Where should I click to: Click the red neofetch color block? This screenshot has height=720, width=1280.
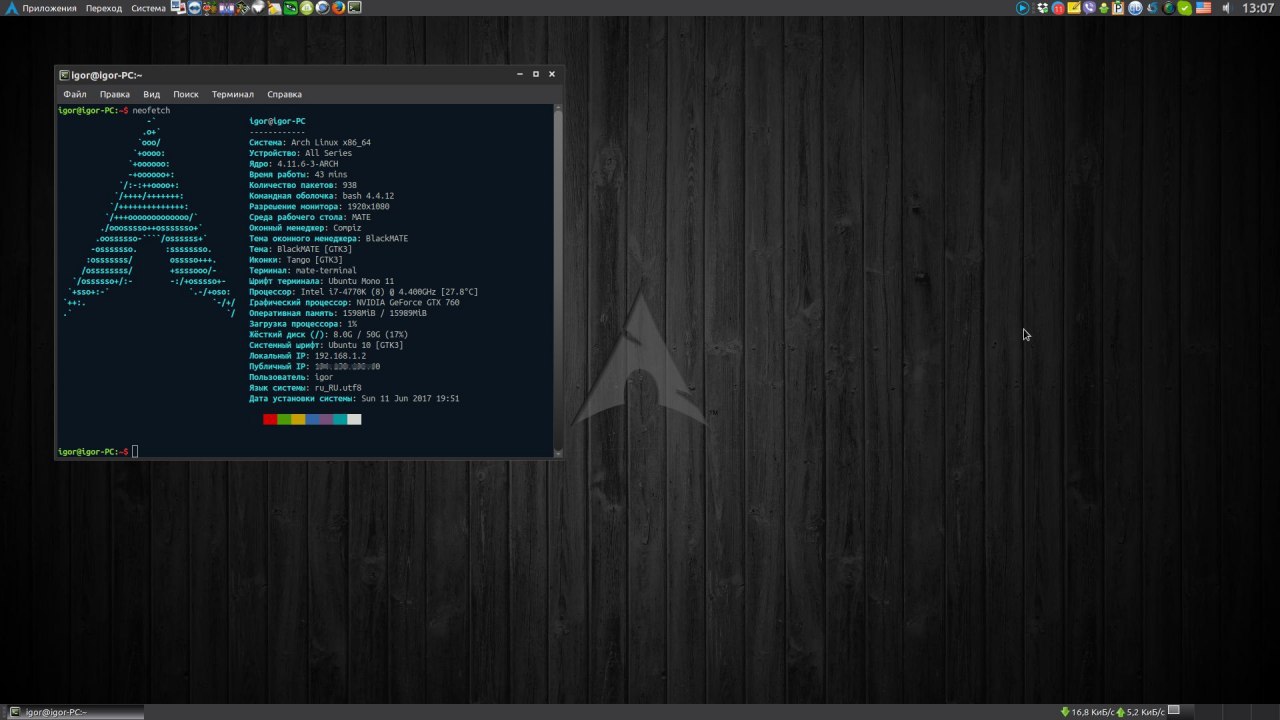(270, 419)
